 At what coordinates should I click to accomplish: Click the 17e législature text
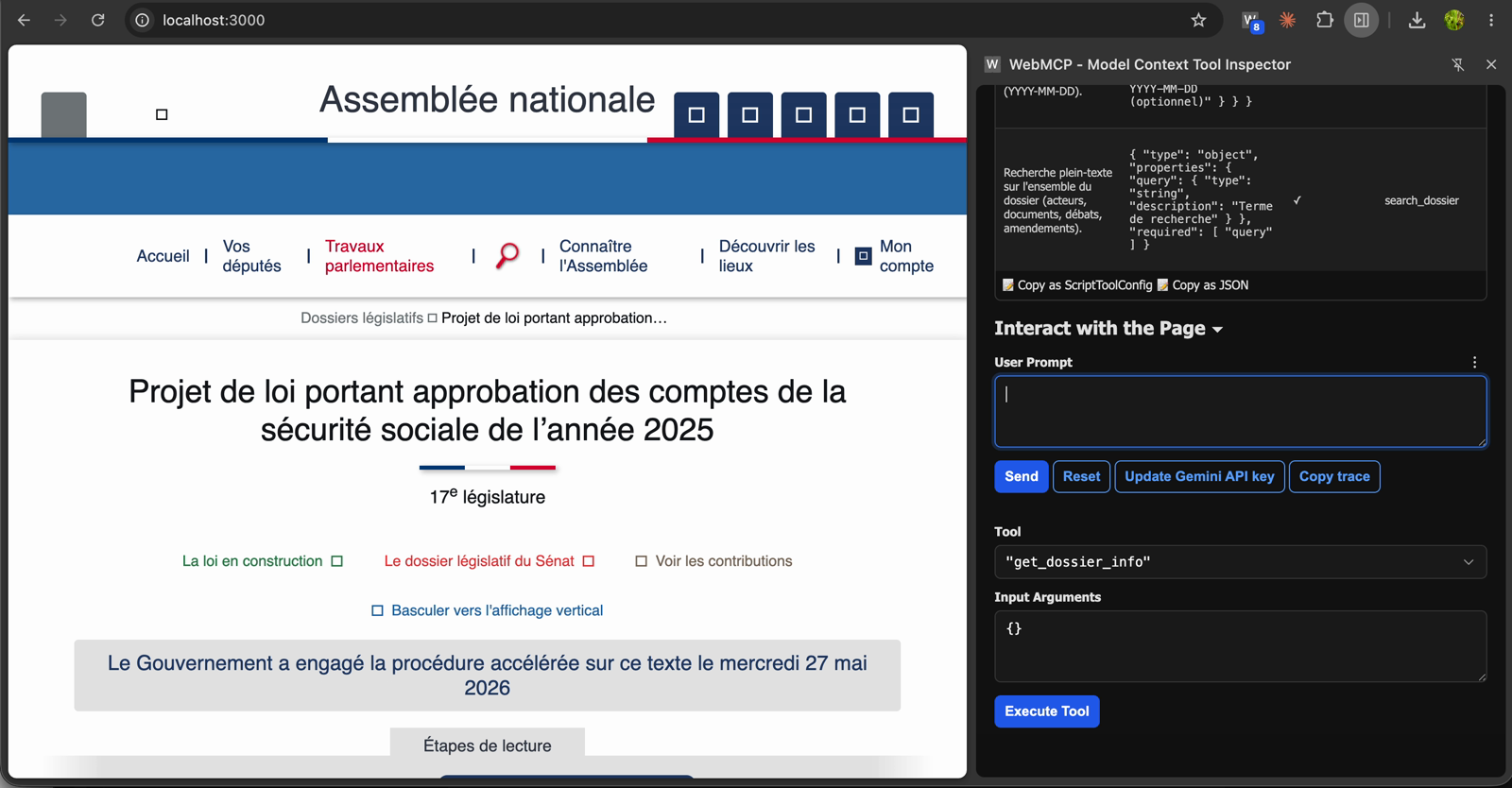[488, 496]
